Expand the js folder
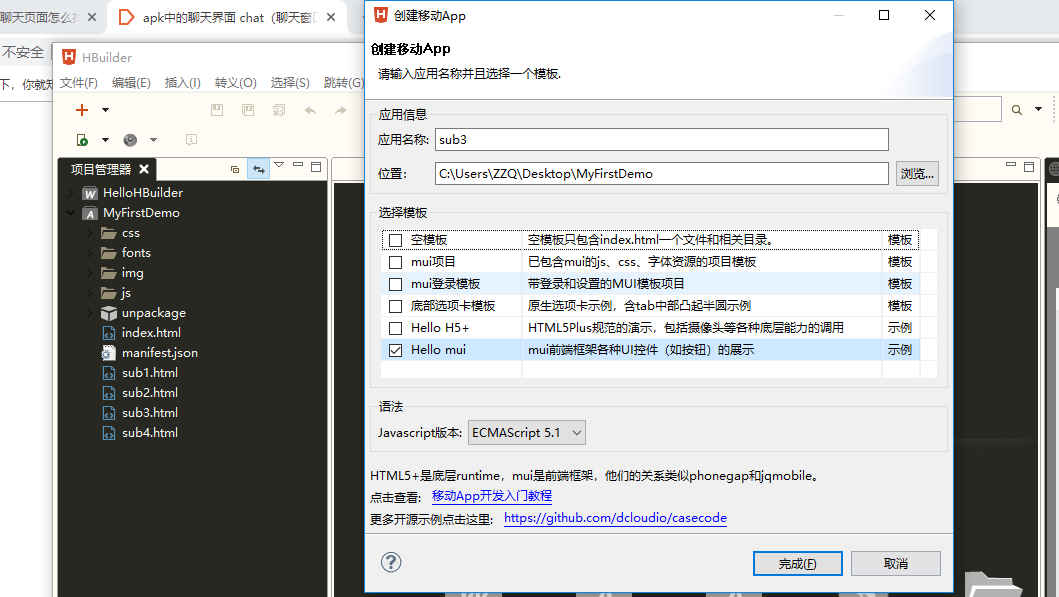Image resolution: width=1059 pixels, height=597 pixels. coord(90,292)
